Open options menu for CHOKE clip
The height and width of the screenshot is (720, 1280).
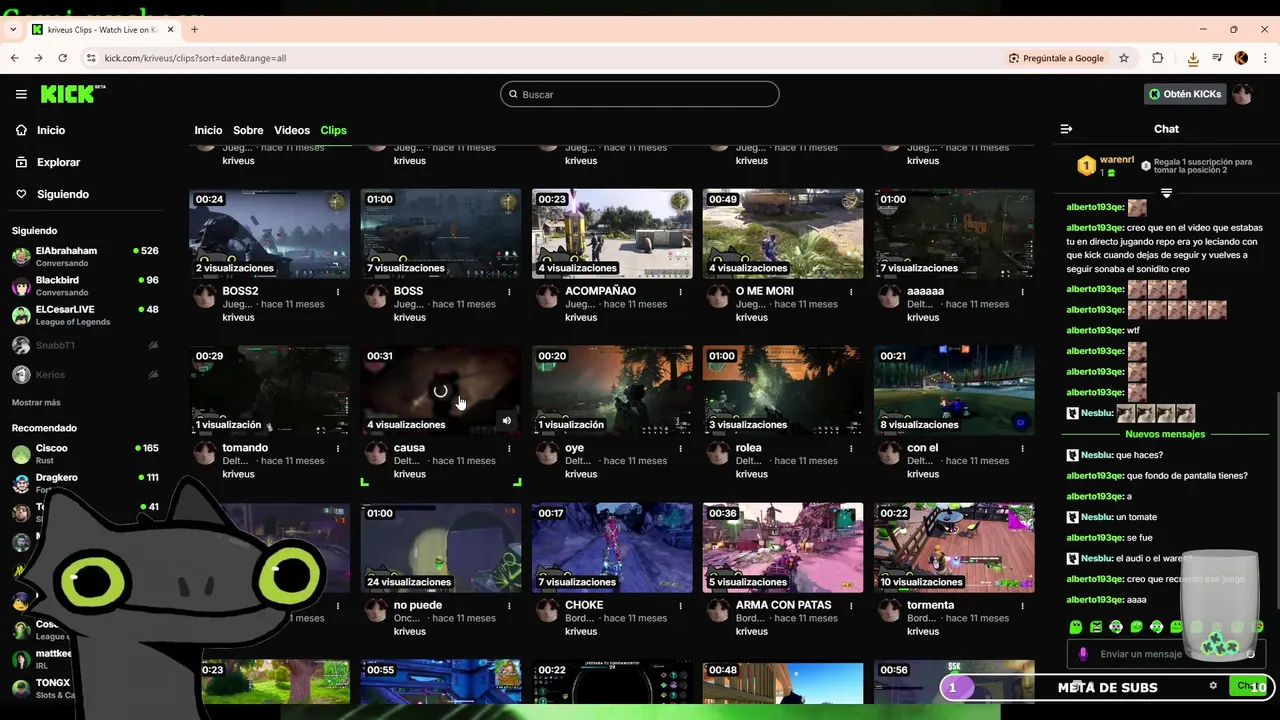pyautogui.click(x=680, y=606)
